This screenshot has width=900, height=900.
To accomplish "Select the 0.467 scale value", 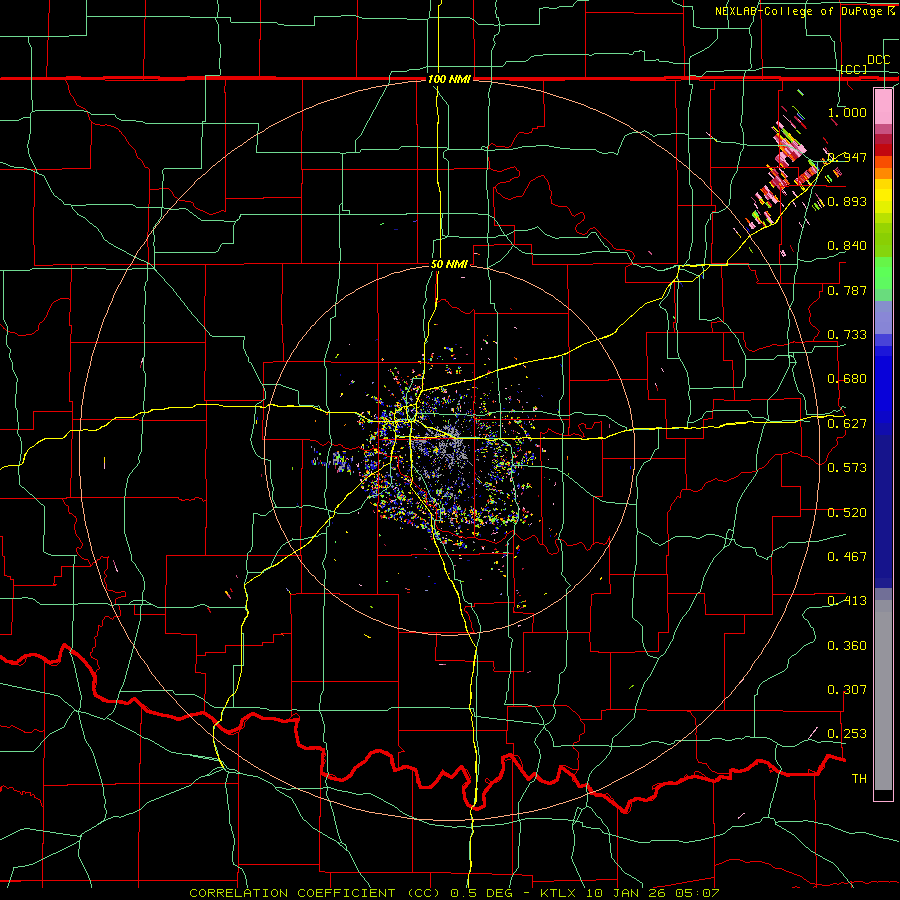I will tap(847, 556).
